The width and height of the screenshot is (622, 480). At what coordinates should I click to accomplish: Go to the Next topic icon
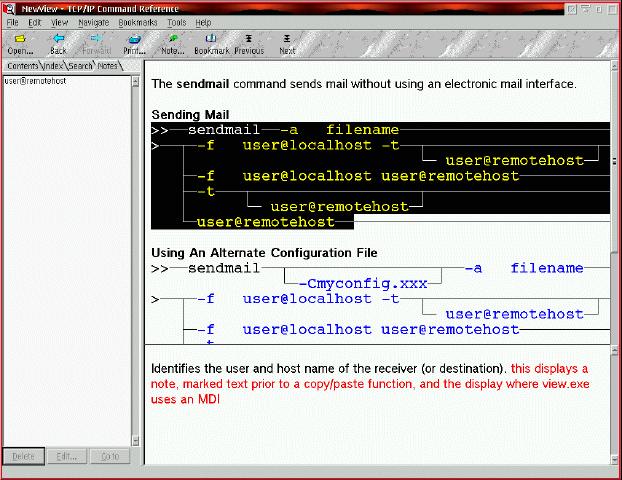pyautogui.click(x=287, y=38)
